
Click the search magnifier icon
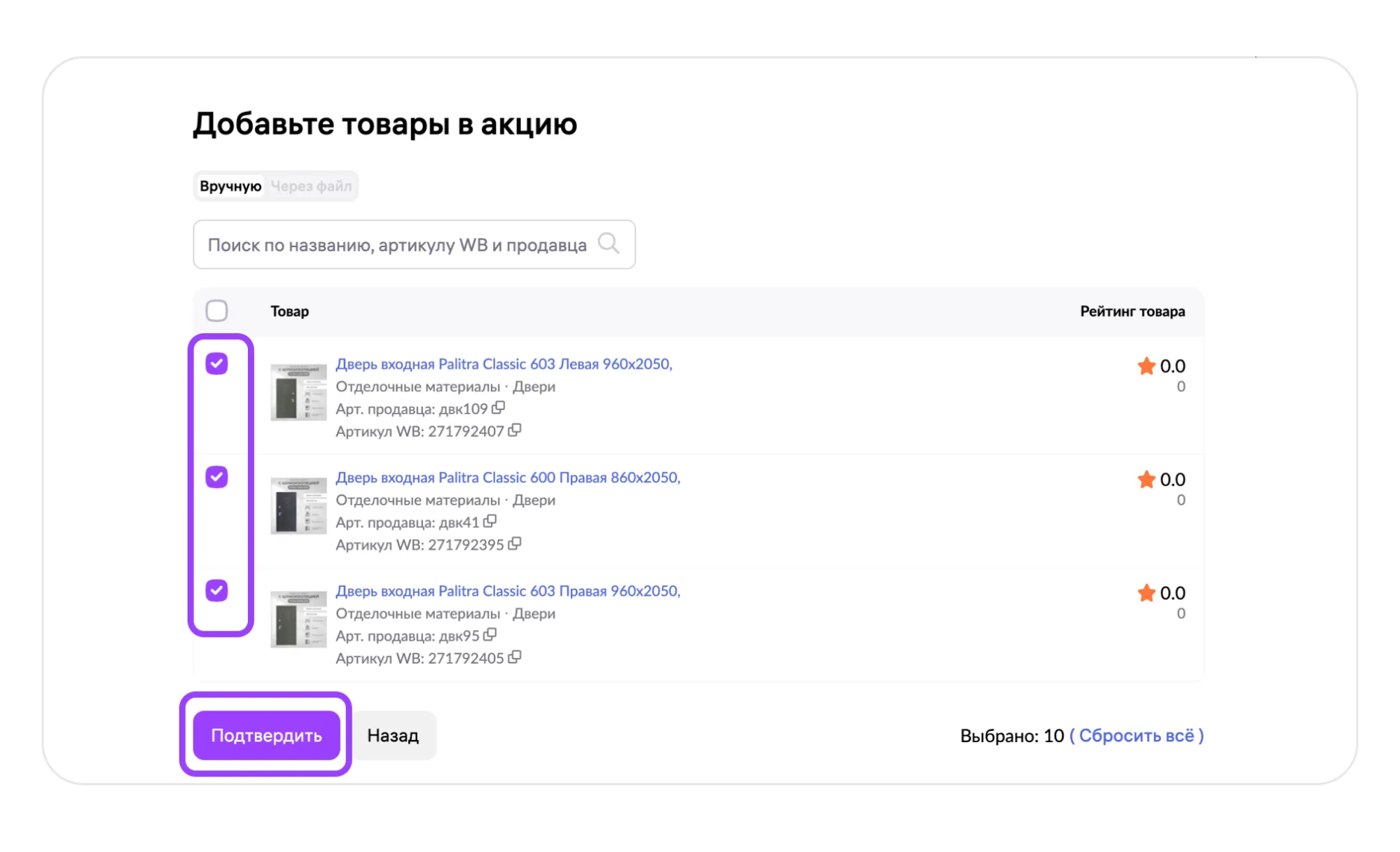tap(608, 244)
